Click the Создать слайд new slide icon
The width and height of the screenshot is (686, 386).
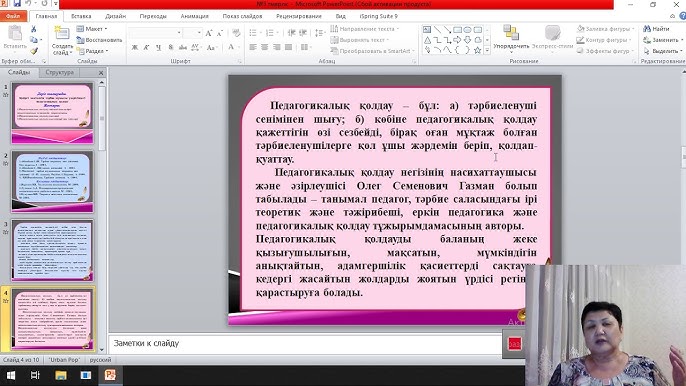62,33
